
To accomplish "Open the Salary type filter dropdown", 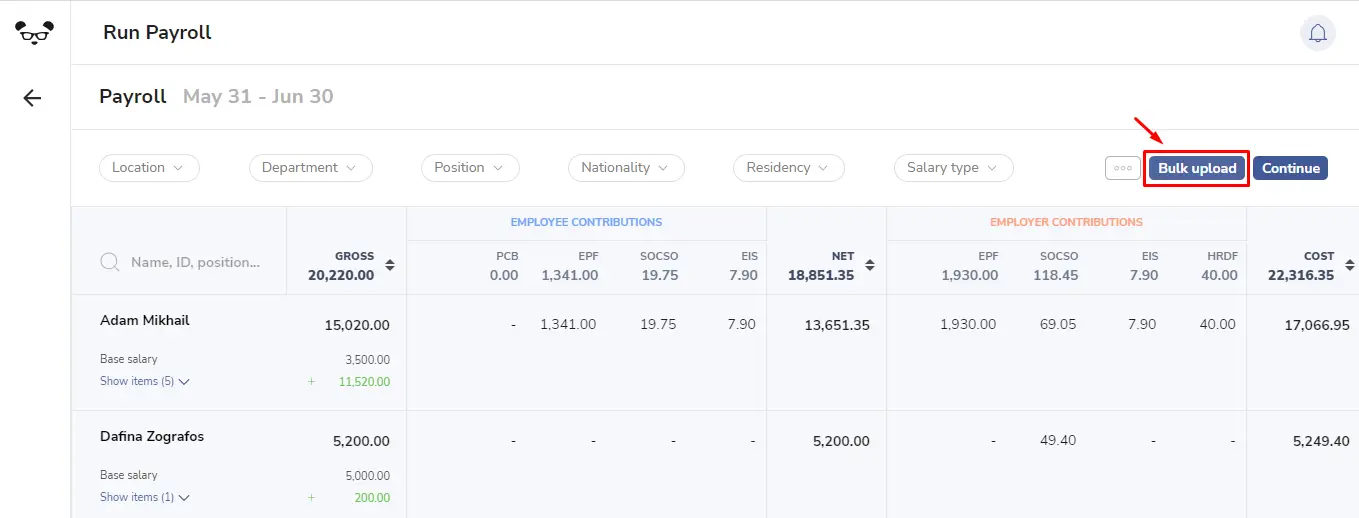I will click(x=954, y=168).
